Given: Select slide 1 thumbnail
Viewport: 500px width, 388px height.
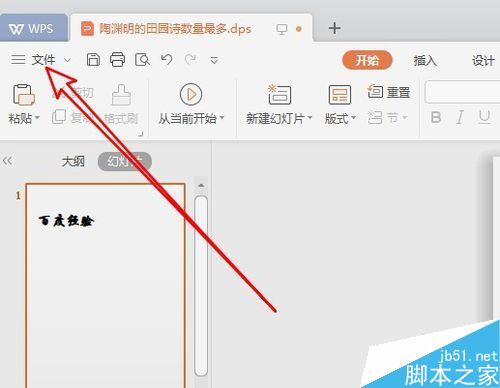Looking at the screenshot, I should tap(105, 285).
